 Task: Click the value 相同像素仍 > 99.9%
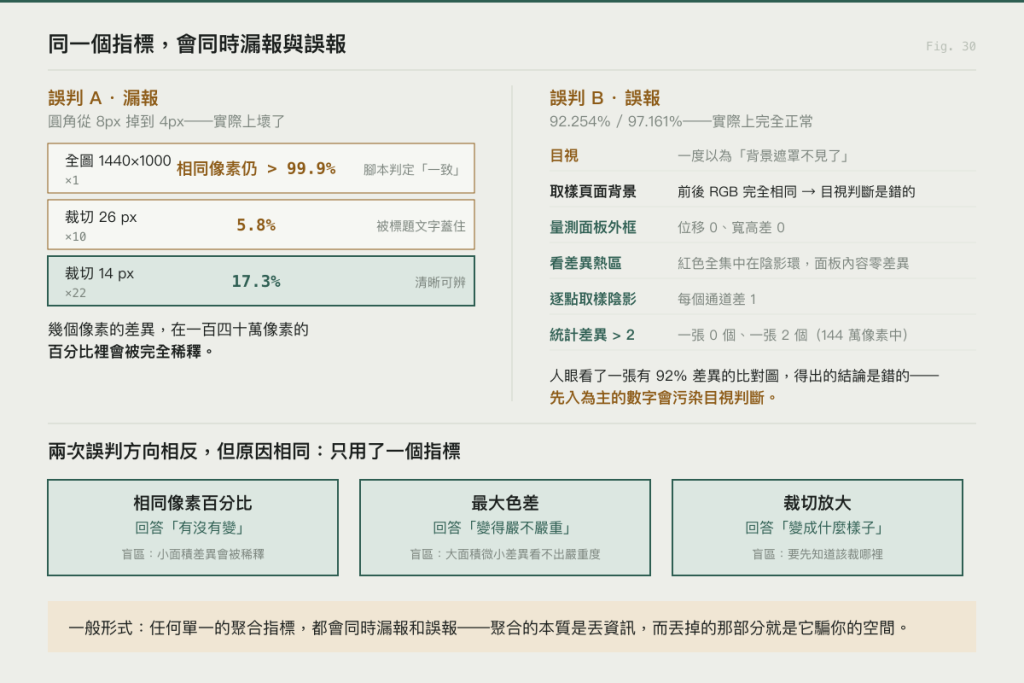coord(256,168)
